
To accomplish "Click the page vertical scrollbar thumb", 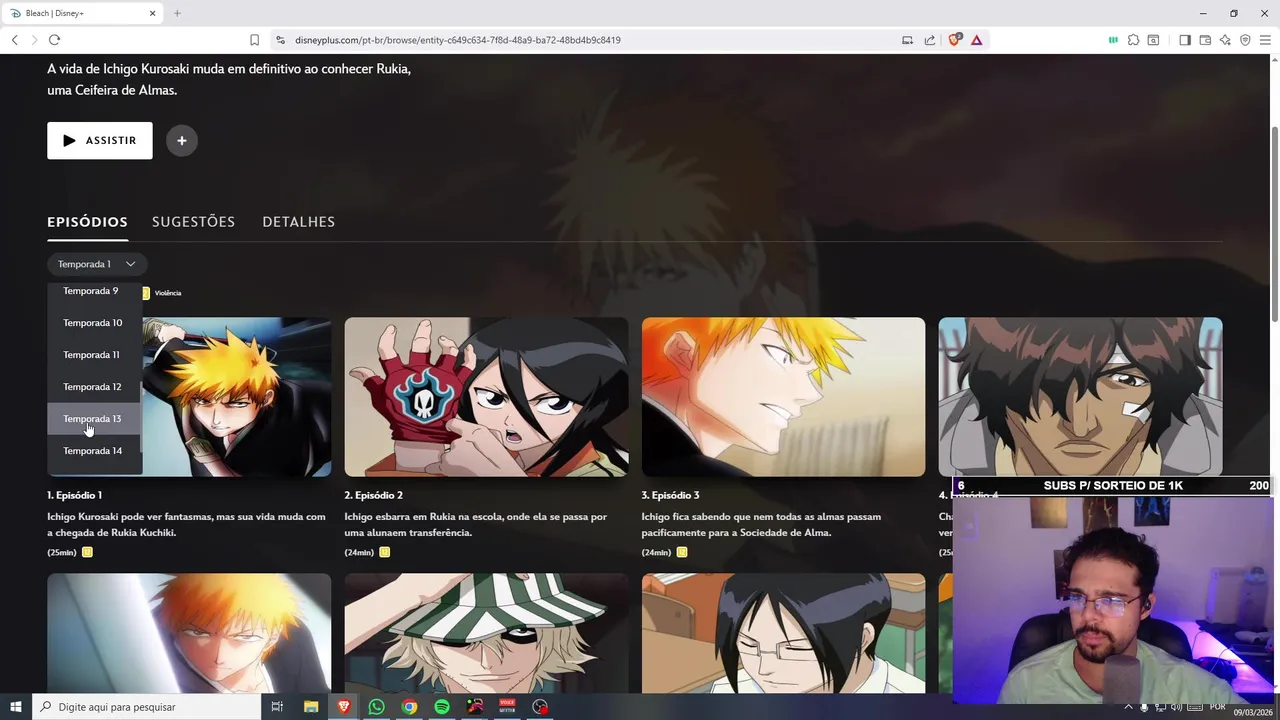I will (1274, 225).
